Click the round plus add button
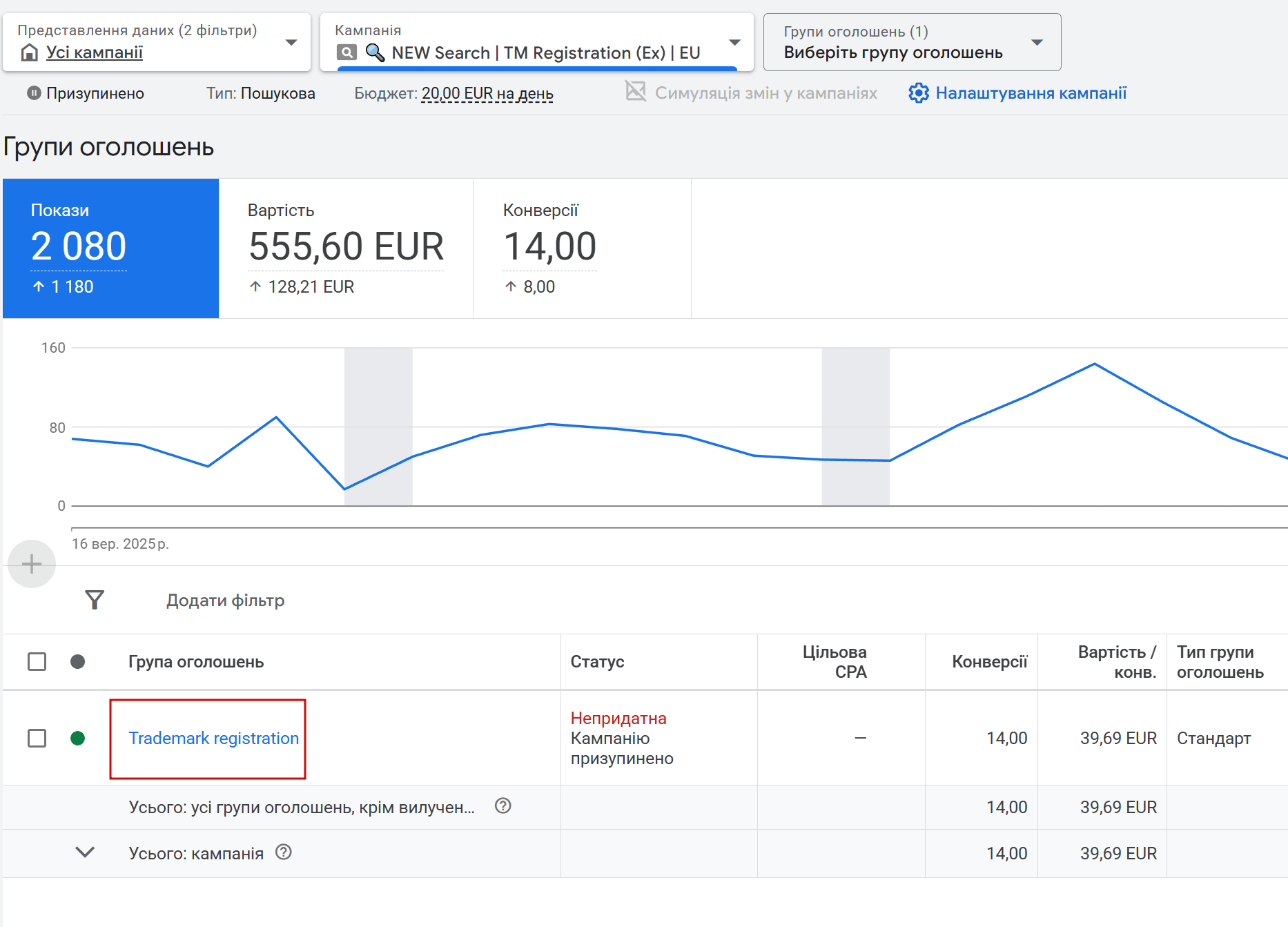1288x927 pixels. coord(32,564)
